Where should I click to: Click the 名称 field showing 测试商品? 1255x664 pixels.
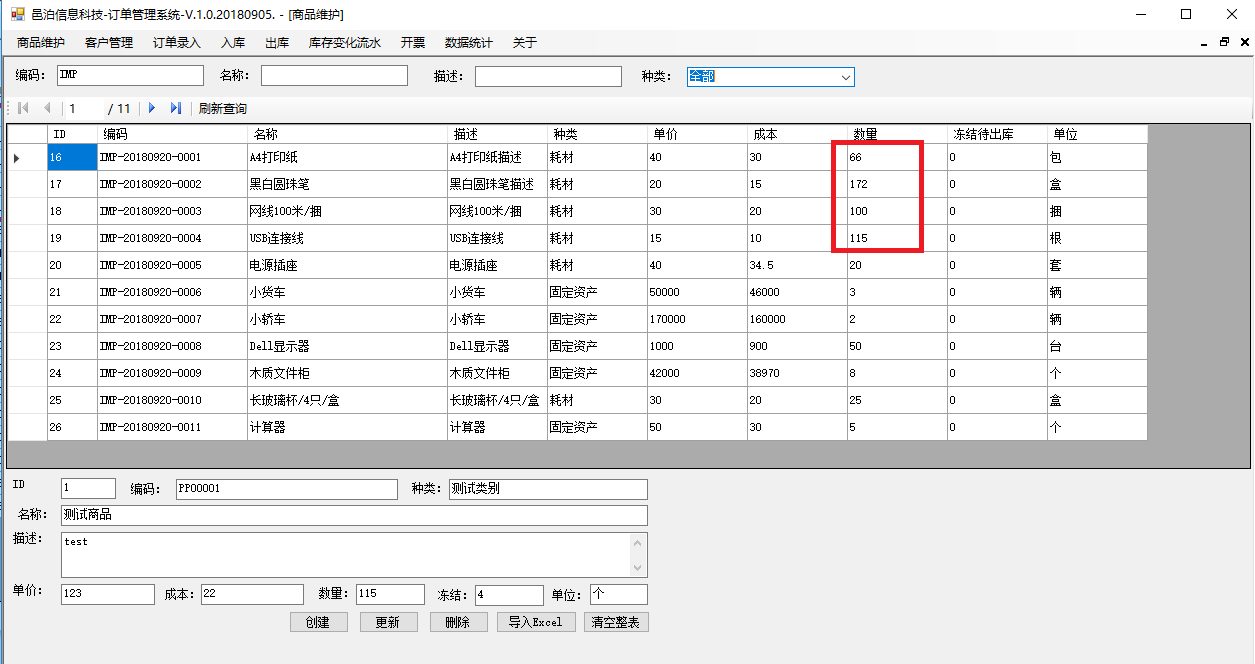pos(354,515)
